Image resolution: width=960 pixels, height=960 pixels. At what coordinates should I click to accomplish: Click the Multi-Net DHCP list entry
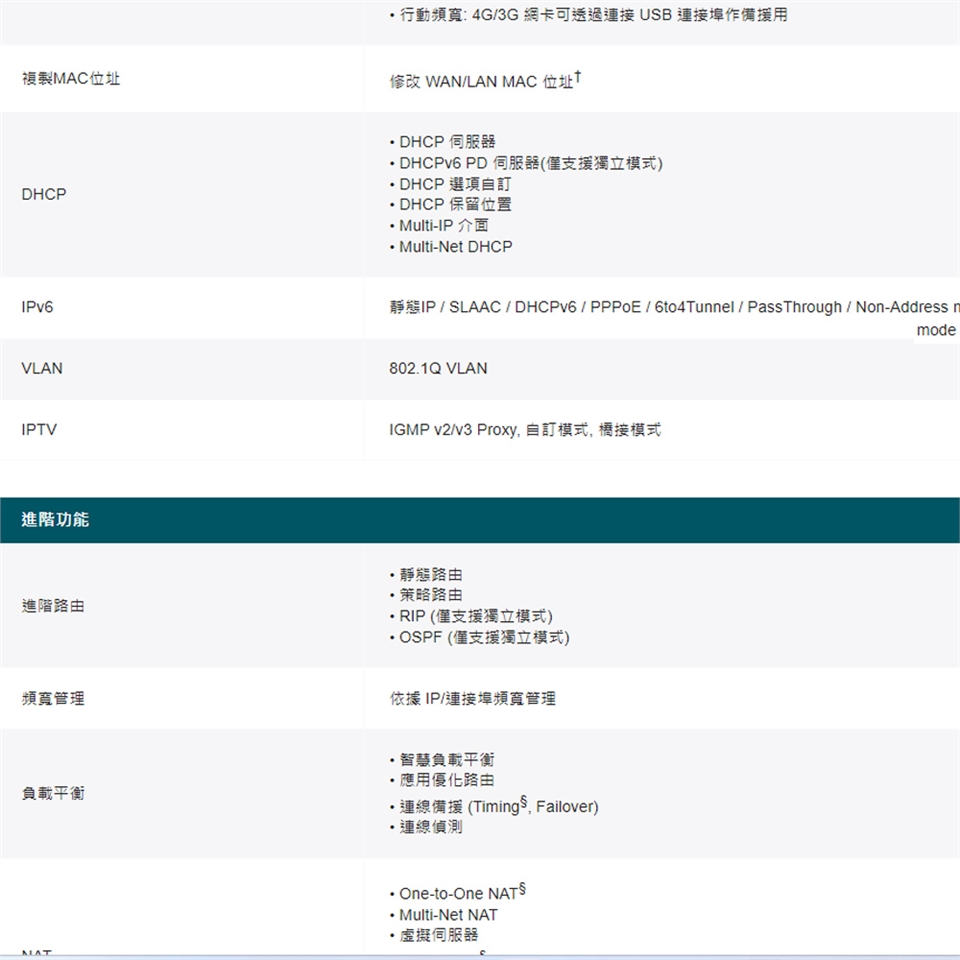[455, 246]
